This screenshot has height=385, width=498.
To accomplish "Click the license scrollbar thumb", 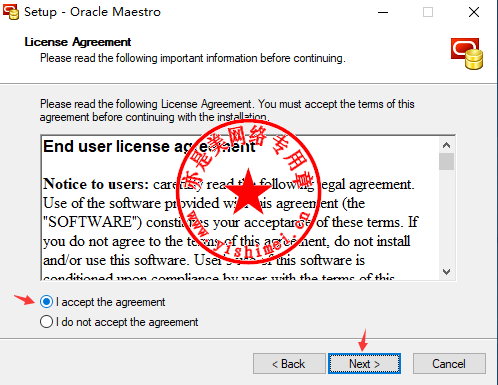I will (446, 162).
